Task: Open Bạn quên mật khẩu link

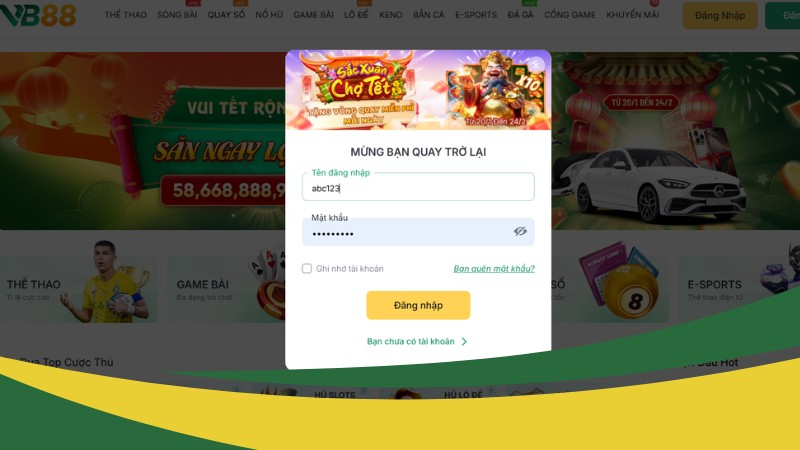Action: pyautogui.click(x=494, y=268)
